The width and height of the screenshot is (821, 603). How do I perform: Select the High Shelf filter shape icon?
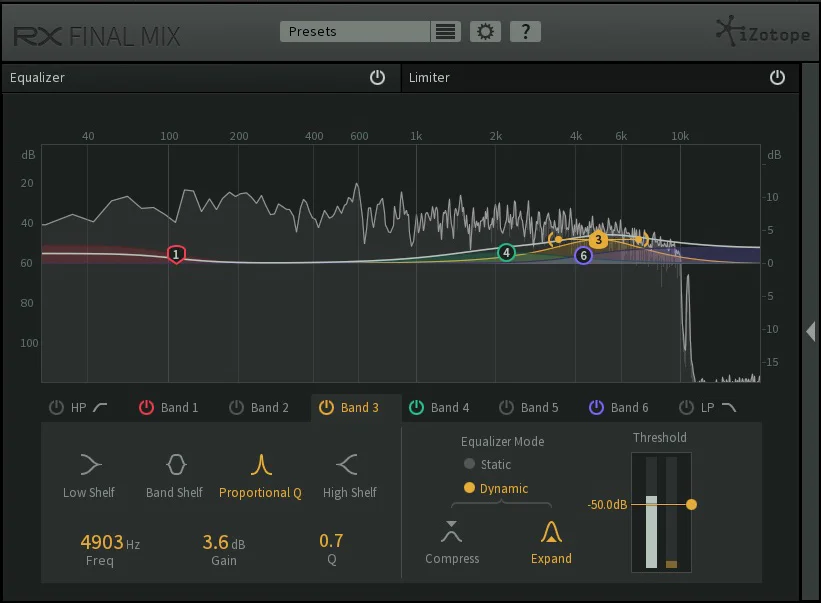(347, 464)
